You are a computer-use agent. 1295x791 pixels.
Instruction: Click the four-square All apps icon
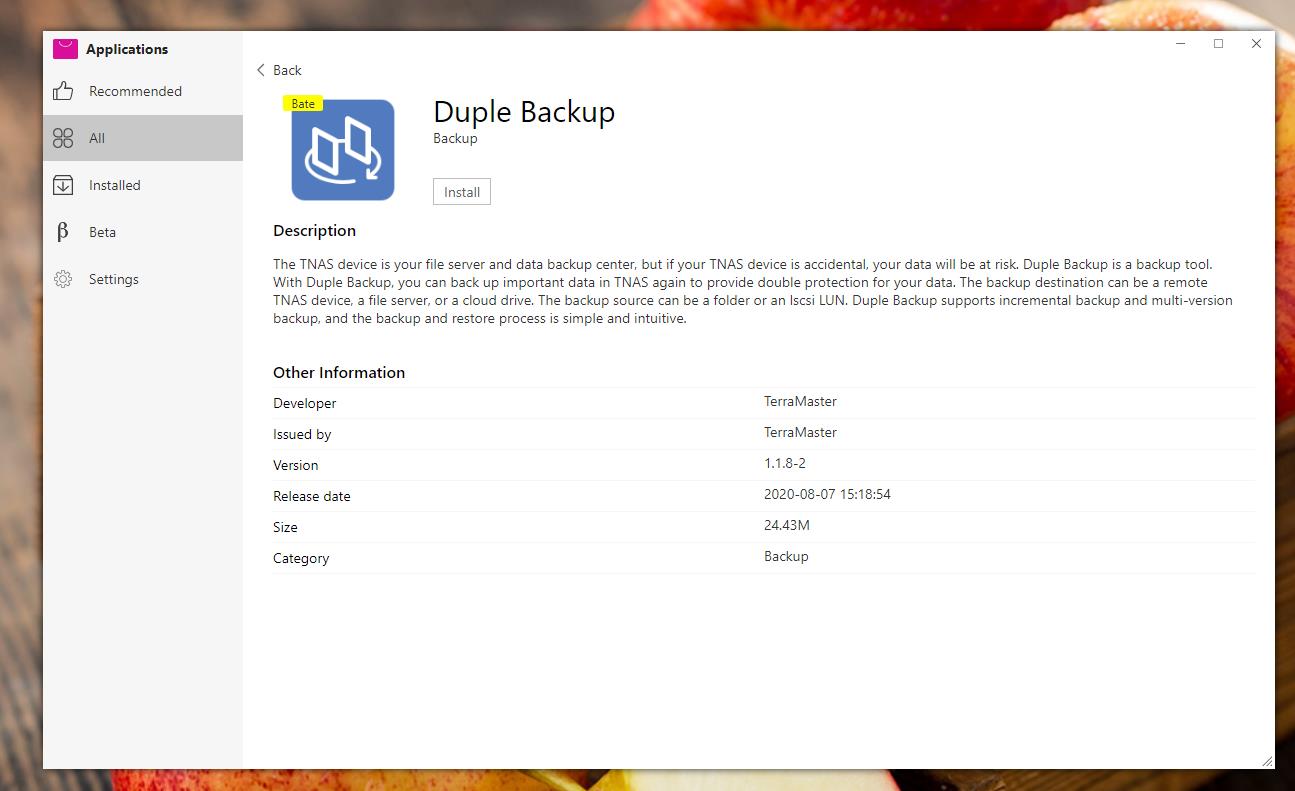(63, 138)
